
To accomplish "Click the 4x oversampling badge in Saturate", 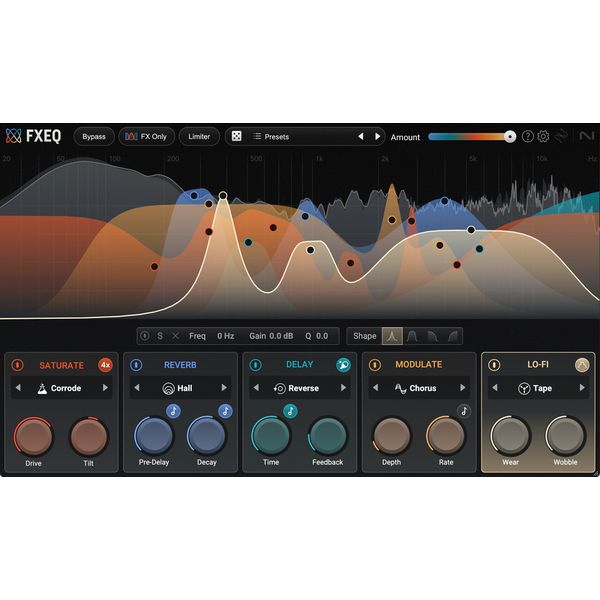I will point(105,365).
